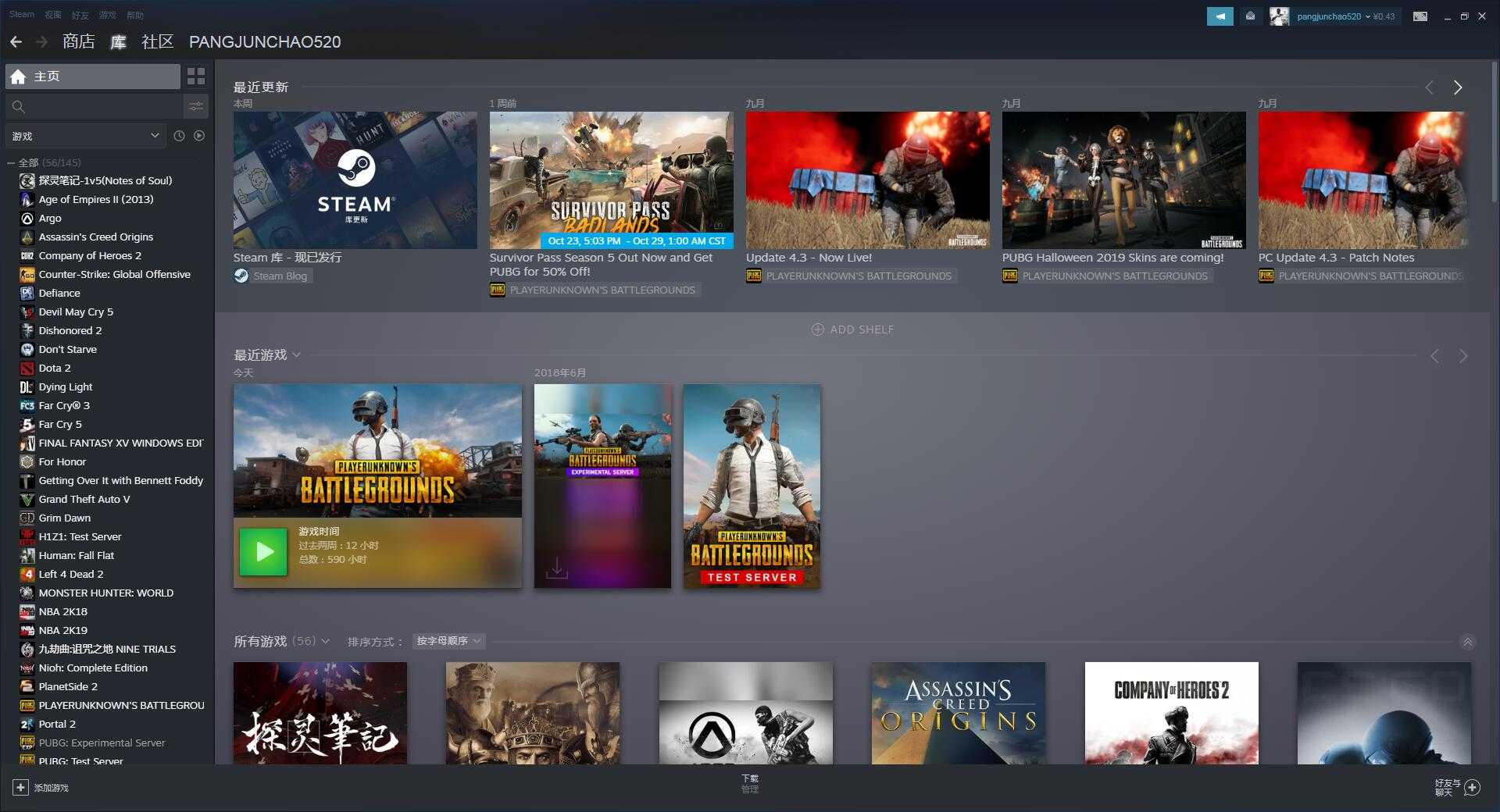Click the Portal 2 list icon
Image resolution: width=1500 pixels, height=812 pixels.
27,725
